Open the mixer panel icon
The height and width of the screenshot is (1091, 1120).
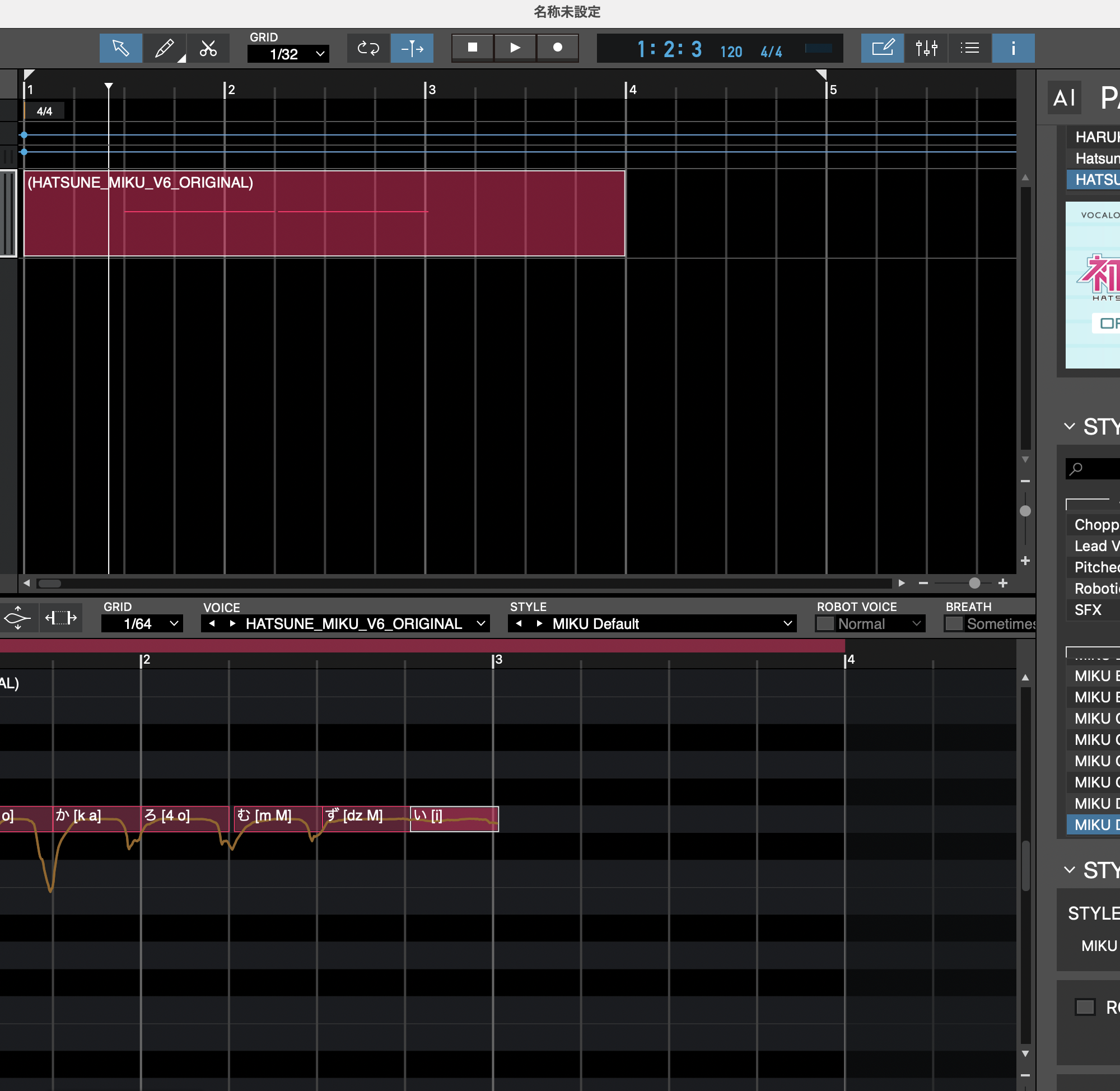click(x=926, y=48)
